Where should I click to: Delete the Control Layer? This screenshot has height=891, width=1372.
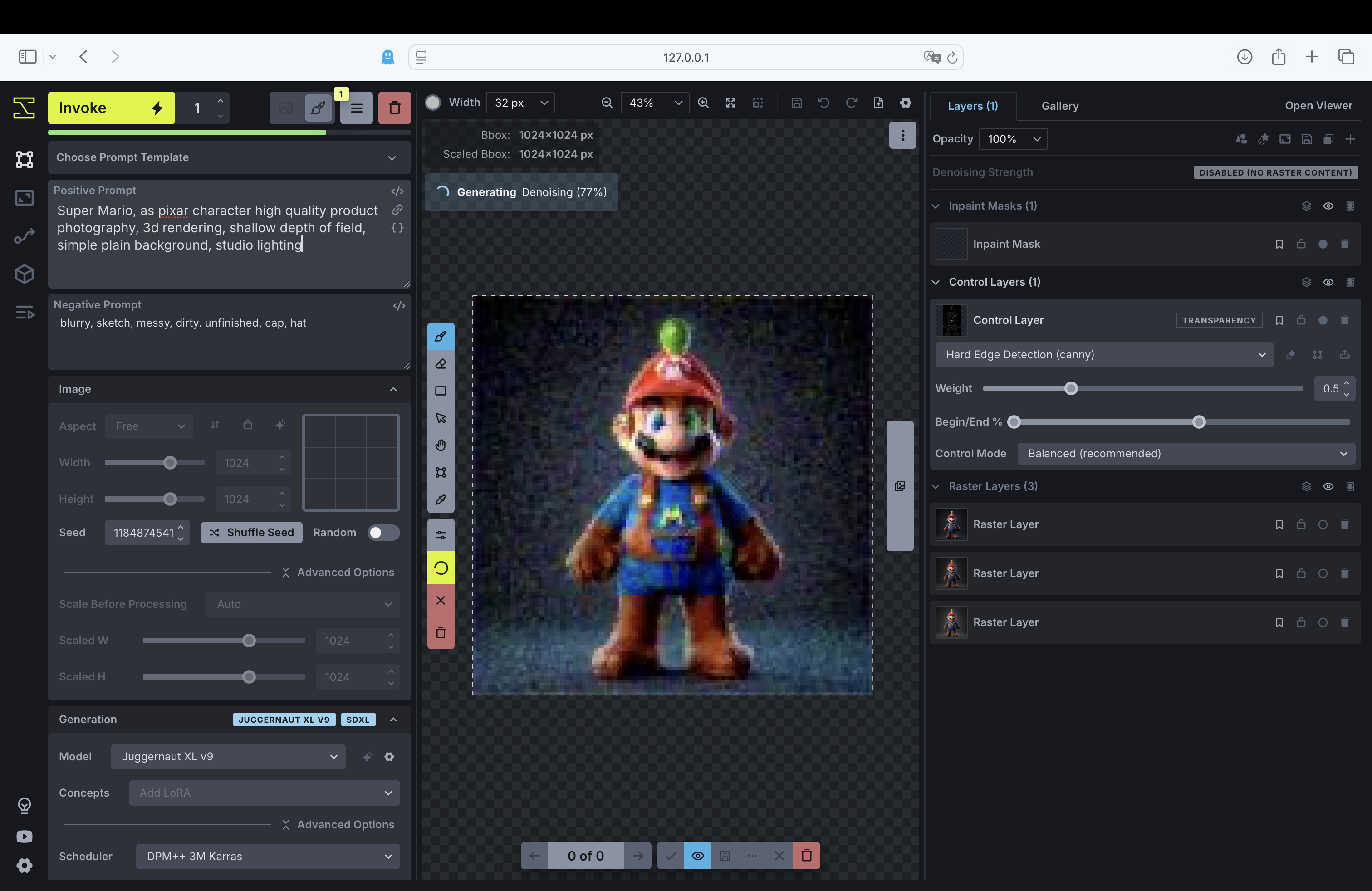click(x=1344, y=320)
